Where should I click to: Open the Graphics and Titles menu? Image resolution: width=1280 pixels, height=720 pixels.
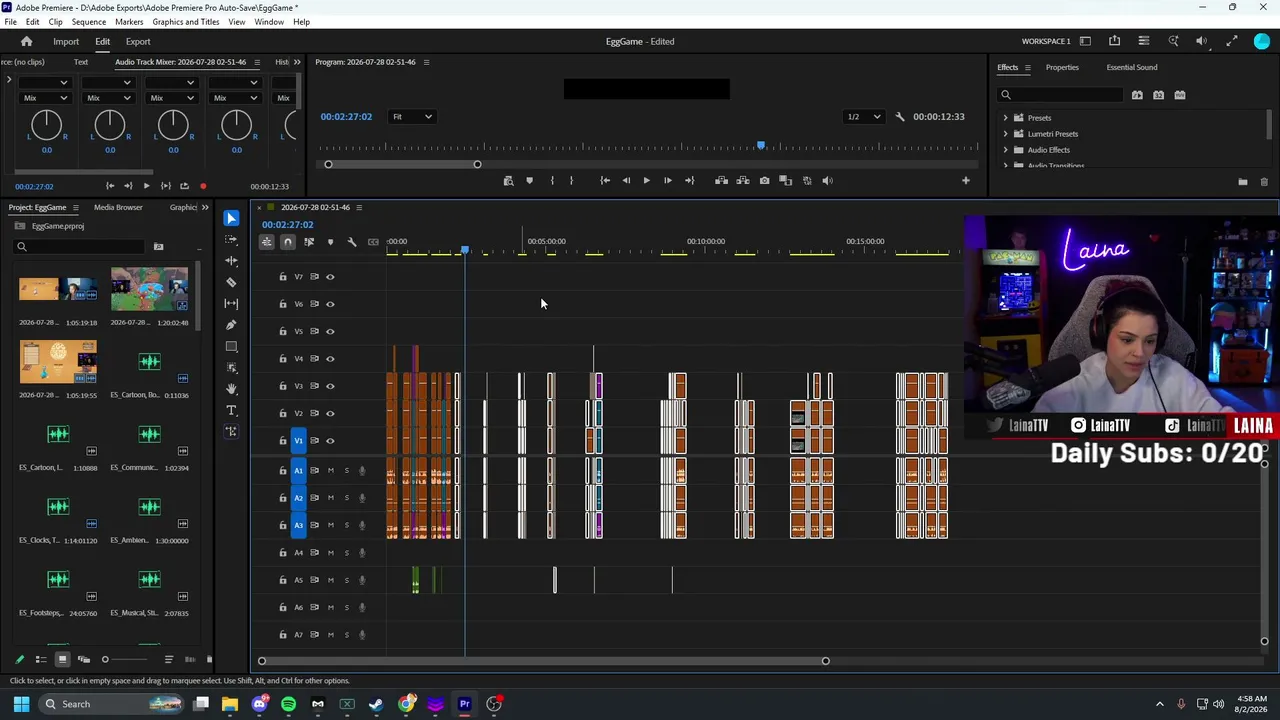tap(186, 22)
